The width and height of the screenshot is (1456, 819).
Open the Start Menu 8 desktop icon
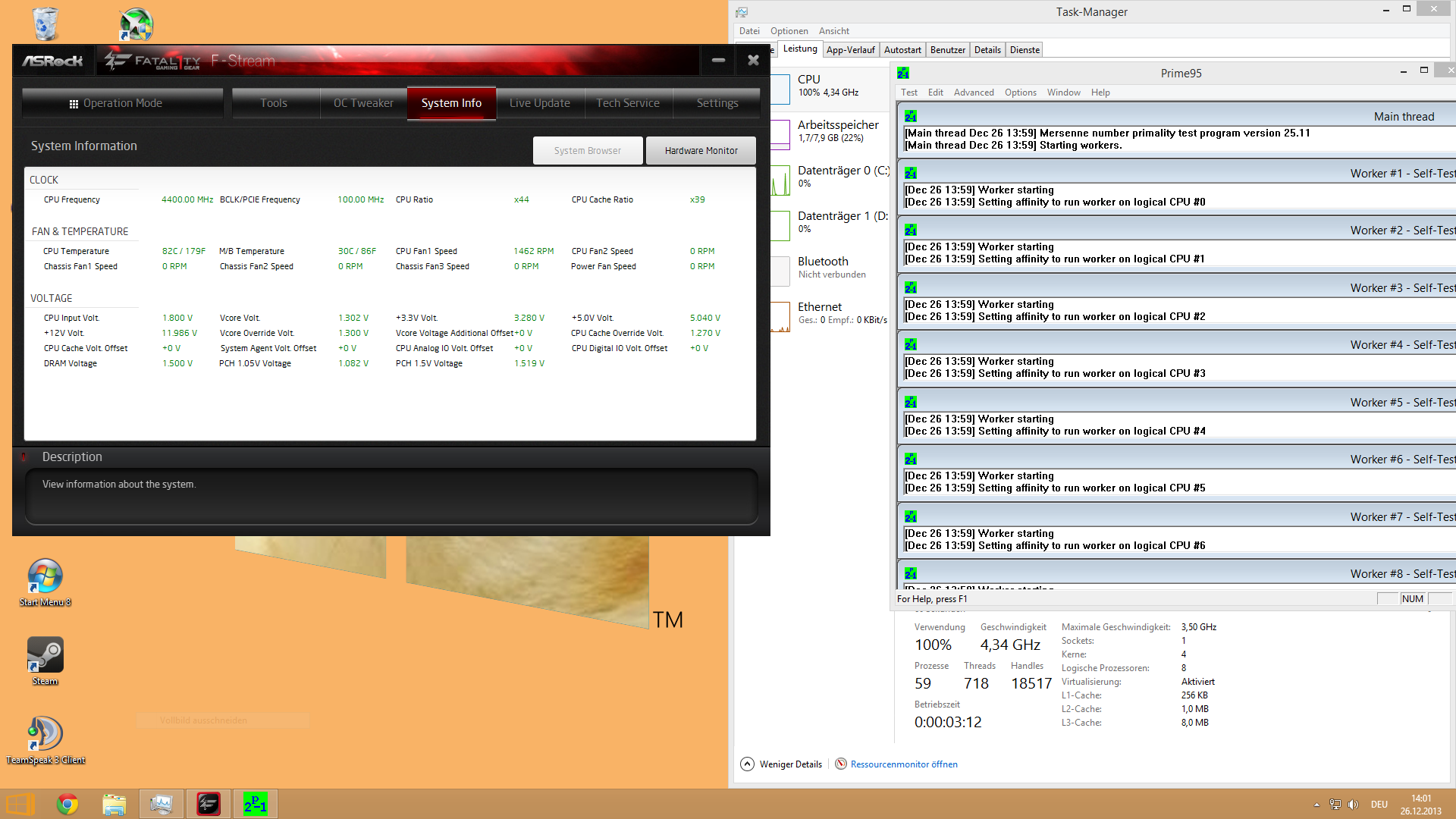45,576
